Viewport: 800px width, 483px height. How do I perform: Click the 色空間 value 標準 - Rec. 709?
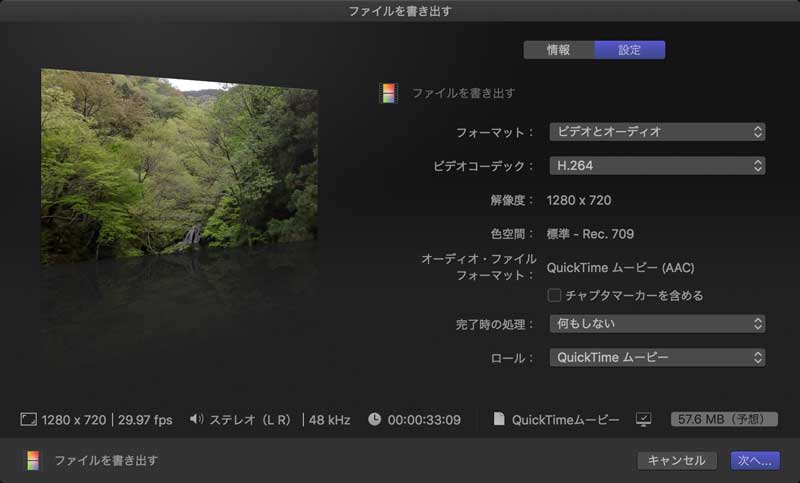point(590,234)
